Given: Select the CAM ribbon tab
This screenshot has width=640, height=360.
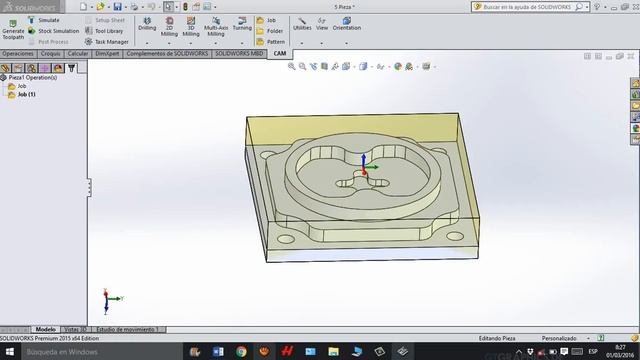Looking at the screenshot, I should [280, 53].
